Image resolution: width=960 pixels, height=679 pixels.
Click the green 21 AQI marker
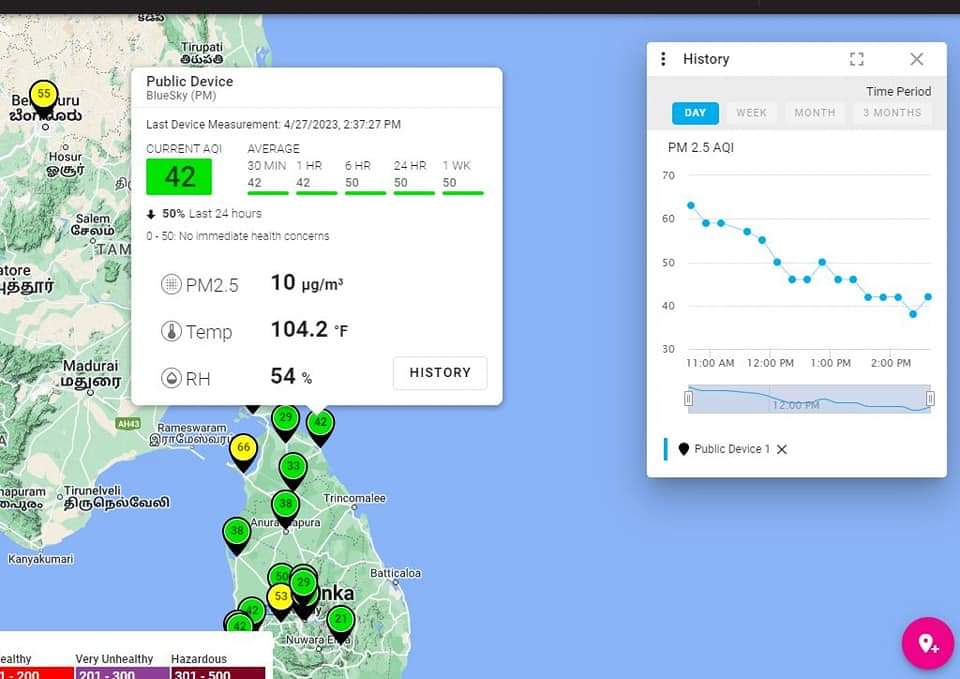[341, 620]
